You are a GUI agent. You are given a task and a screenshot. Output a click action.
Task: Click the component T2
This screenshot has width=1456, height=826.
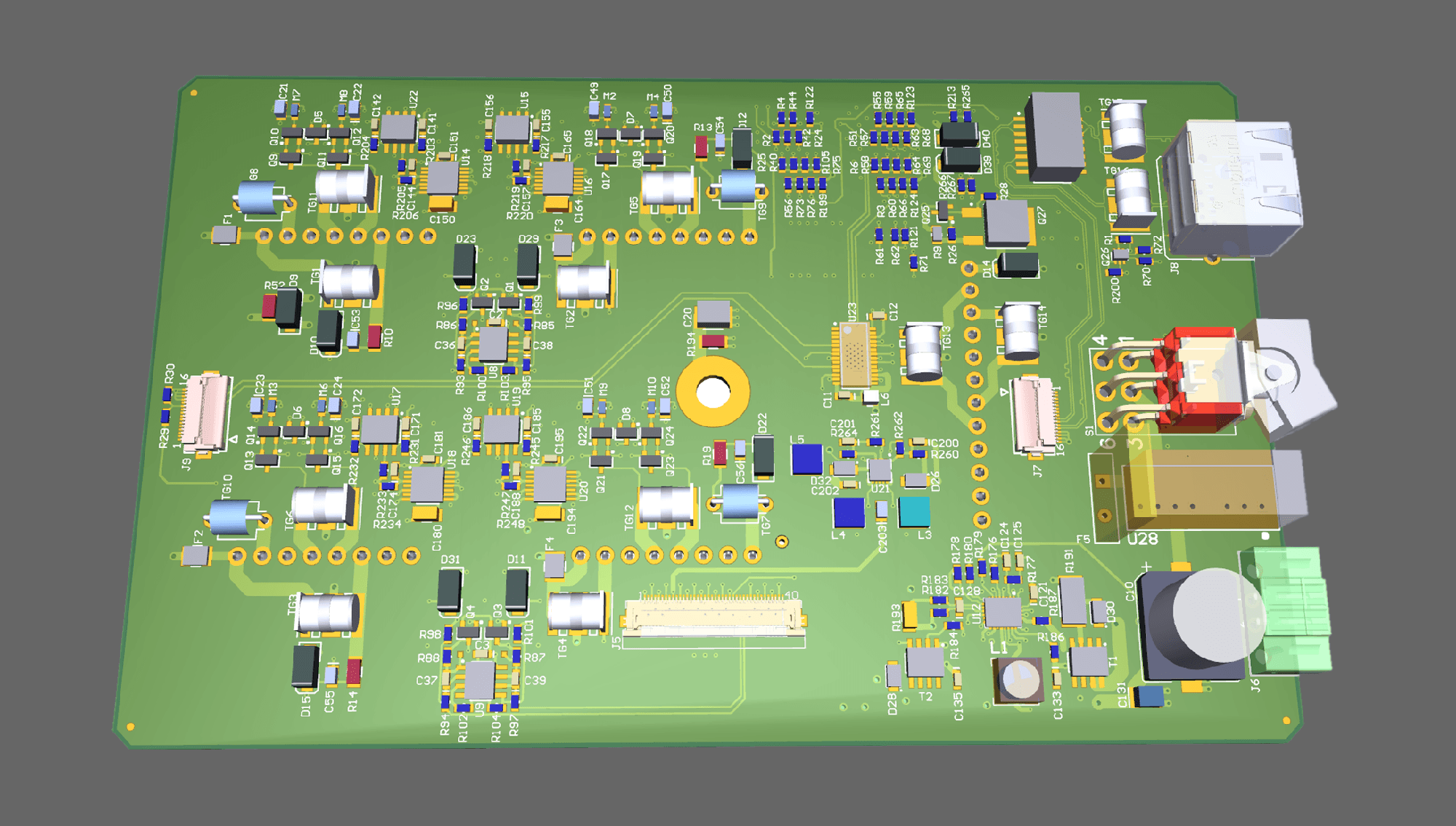pos(925,662)
